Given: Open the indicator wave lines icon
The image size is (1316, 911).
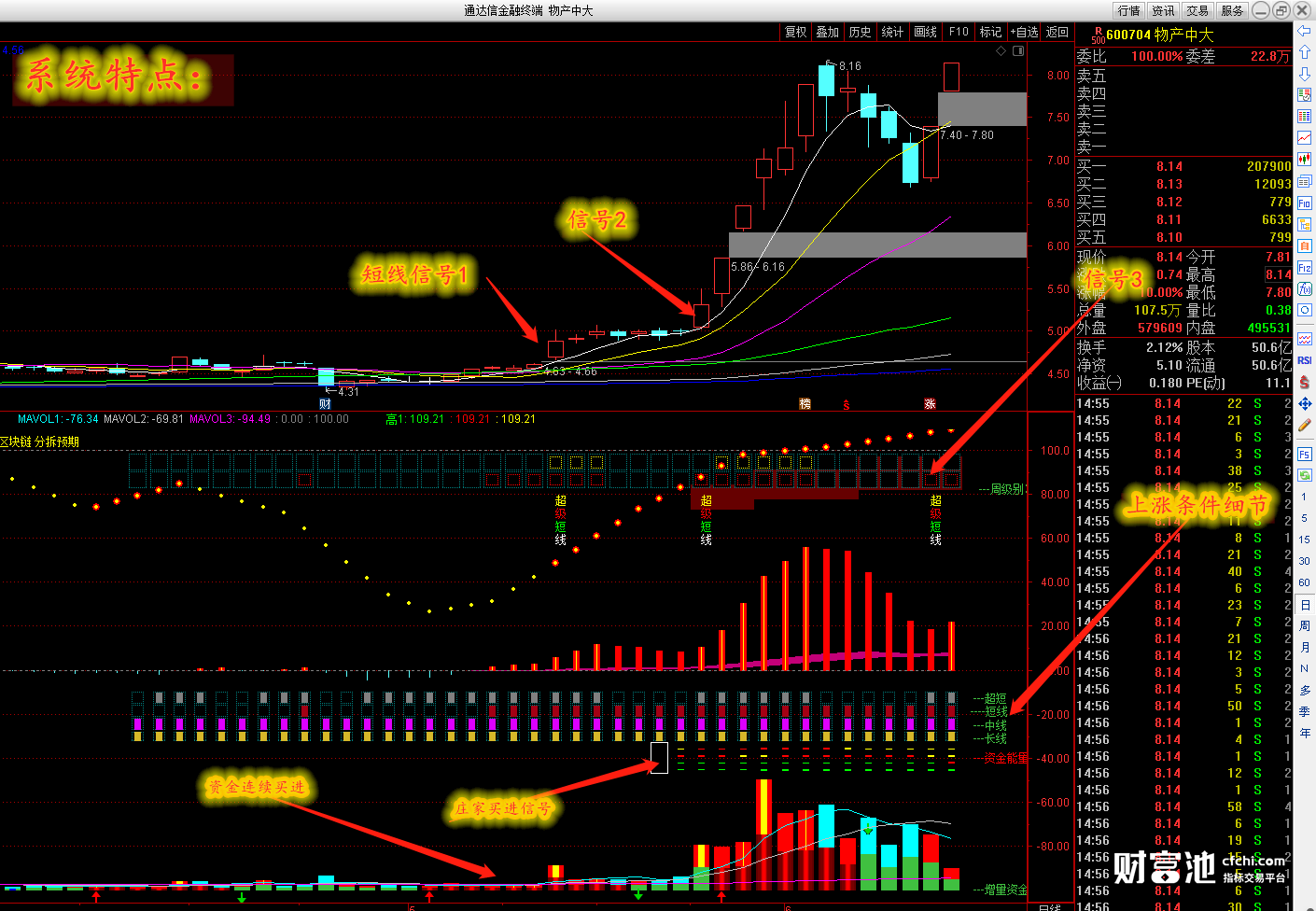Looking at the screenshot, I should pos(1305,339).
